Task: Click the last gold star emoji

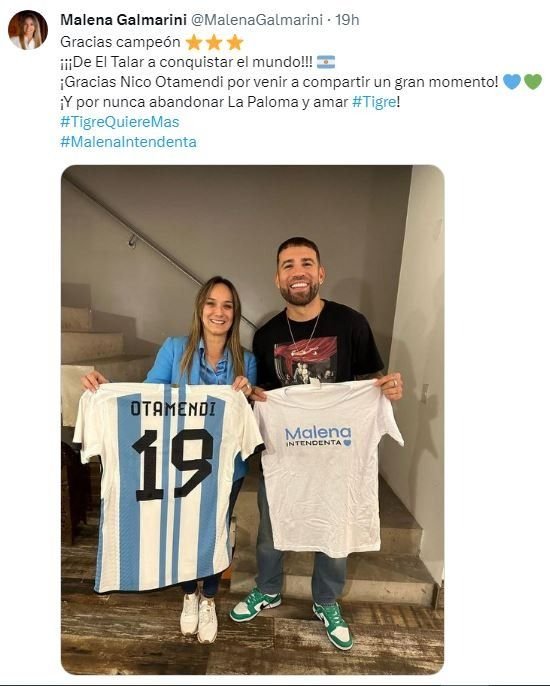Action: (235, 42)
